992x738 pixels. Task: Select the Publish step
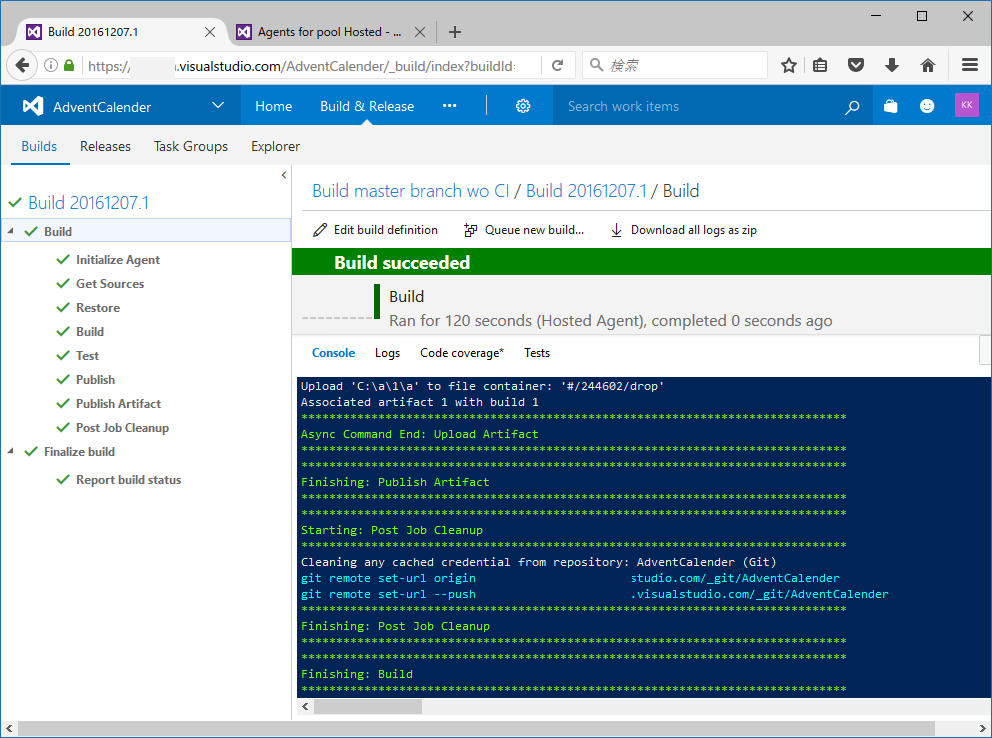tap(96, 380)
